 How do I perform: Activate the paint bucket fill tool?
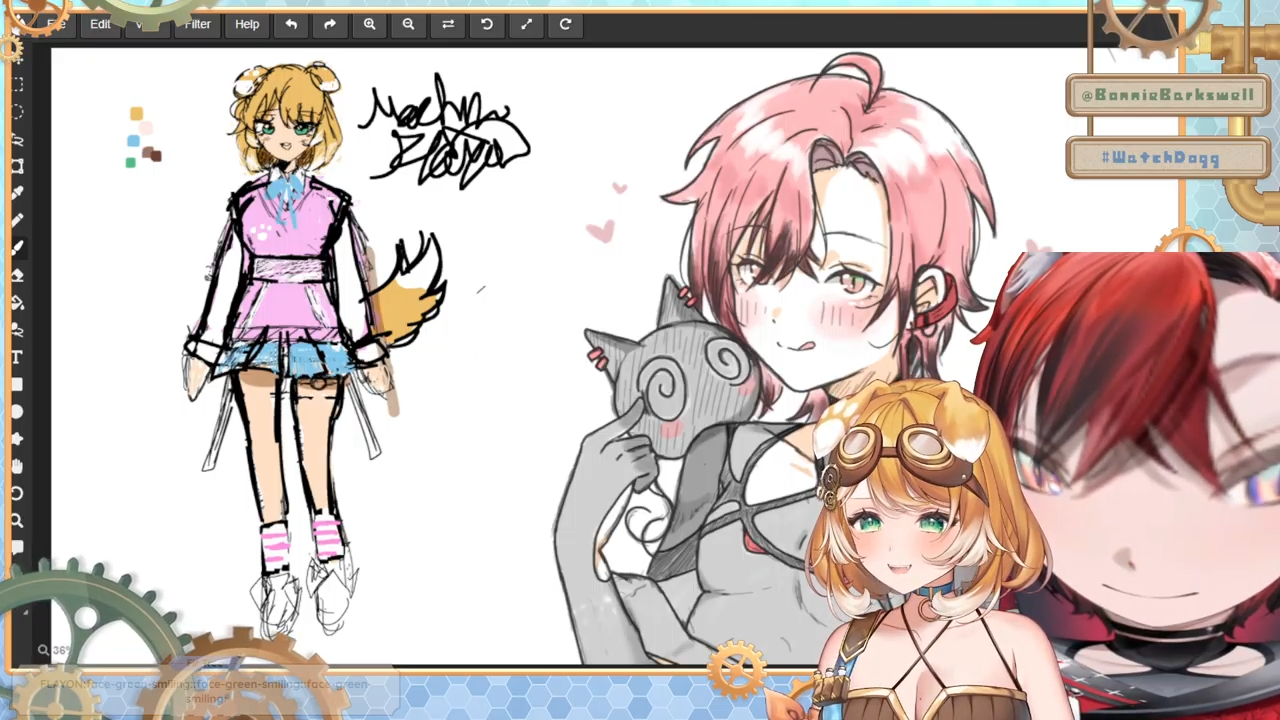18,302
